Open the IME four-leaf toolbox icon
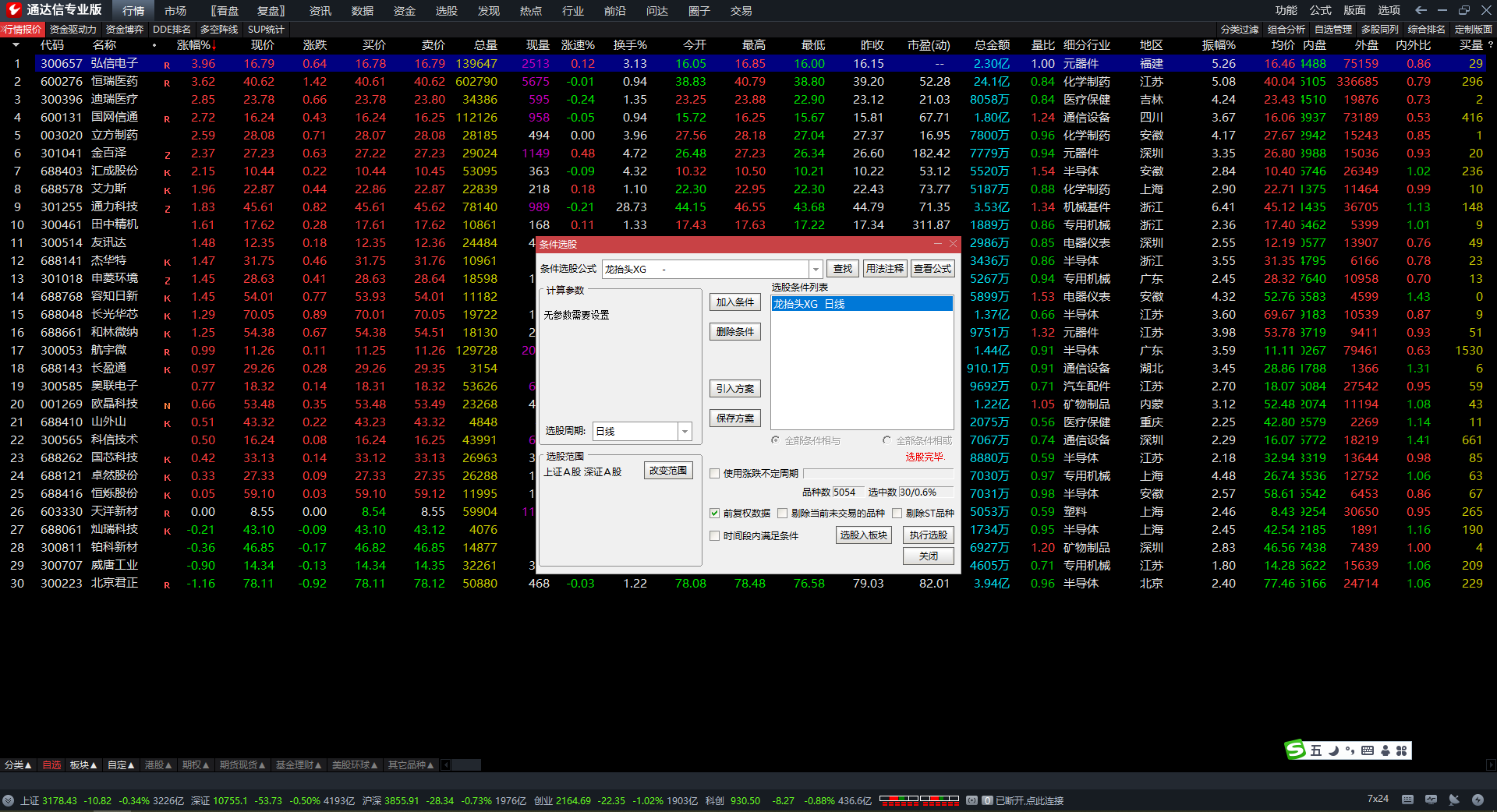Image resolution: width=1497 pixels, height=812 pixels. click(x=1401, y=750)
